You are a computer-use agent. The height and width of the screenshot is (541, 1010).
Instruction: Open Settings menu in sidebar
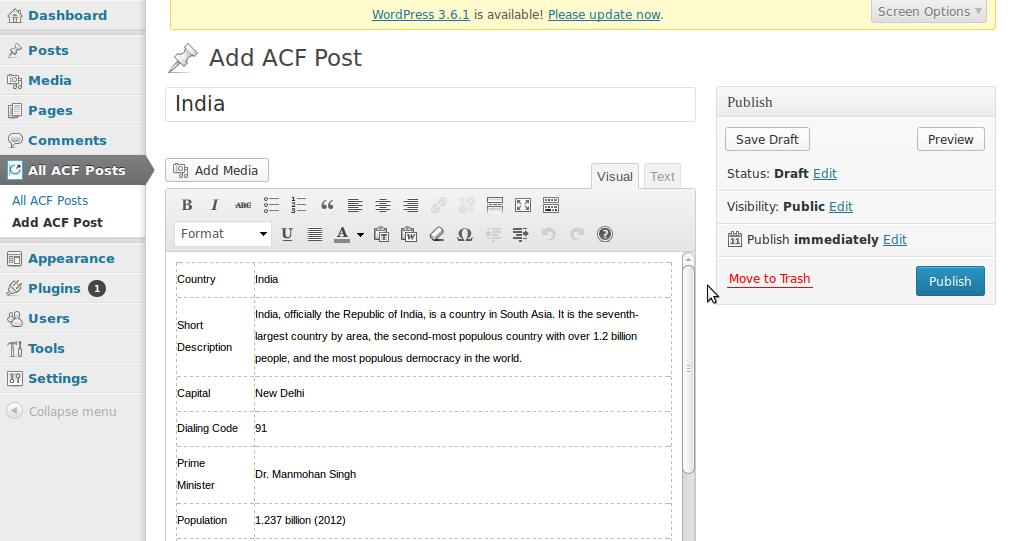[x=57, y=379]
